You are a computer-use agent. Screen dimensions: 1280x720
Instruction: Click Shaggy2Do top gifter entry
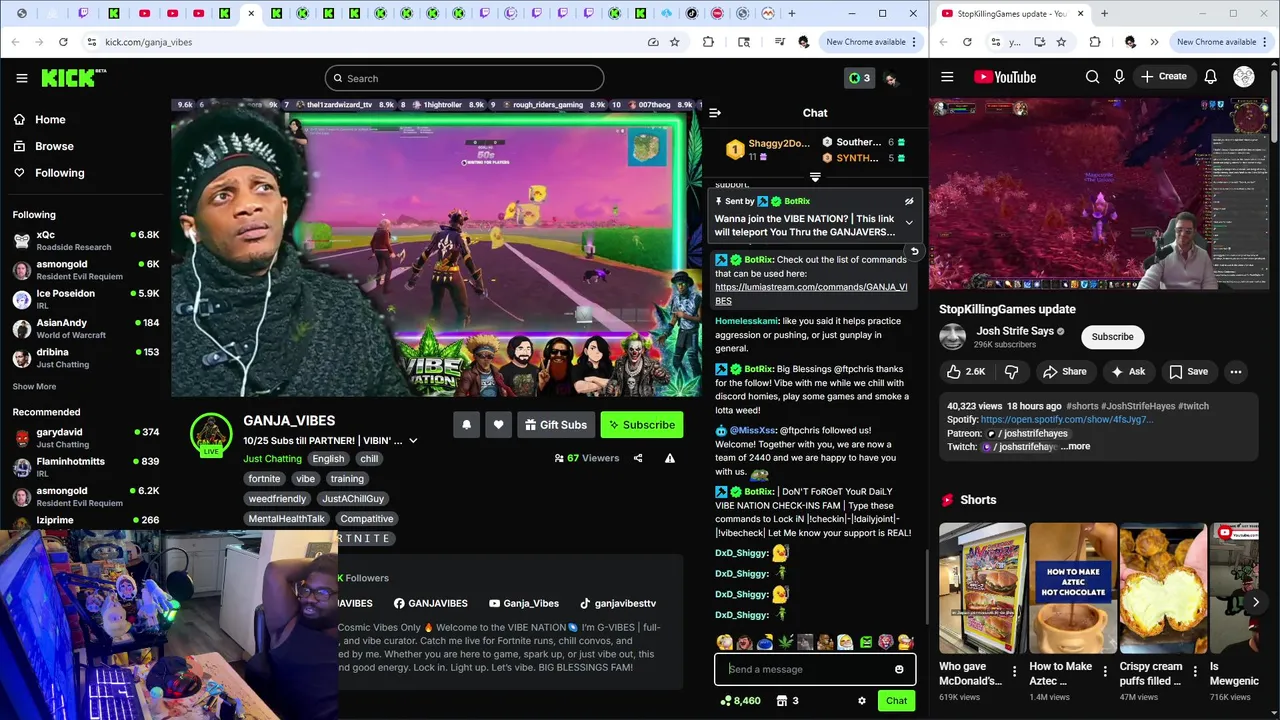pyautogui.click(x=768, y=150)
